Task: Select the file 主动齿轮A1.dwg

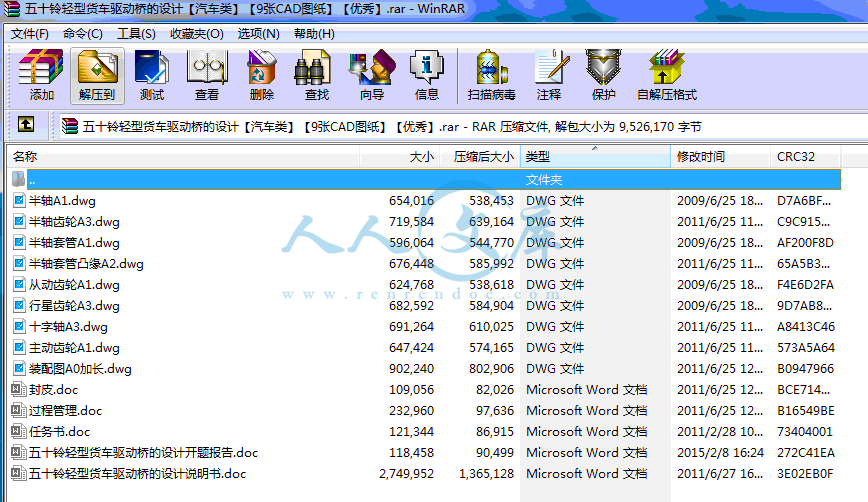Action: click(74, 348)
